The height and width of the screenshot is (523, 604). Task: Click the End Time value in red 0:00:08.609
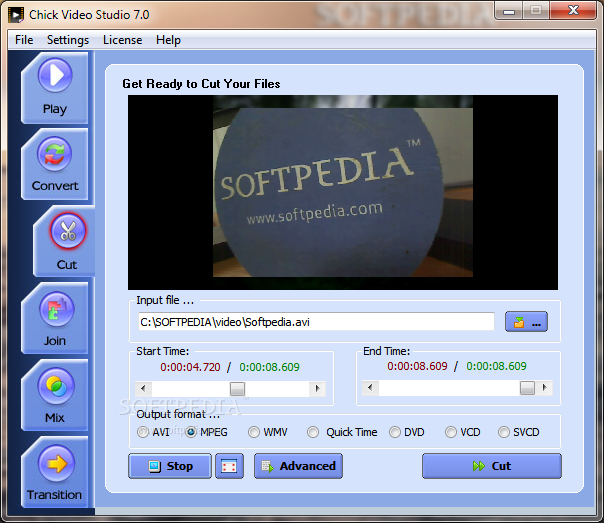coord(418,366)
